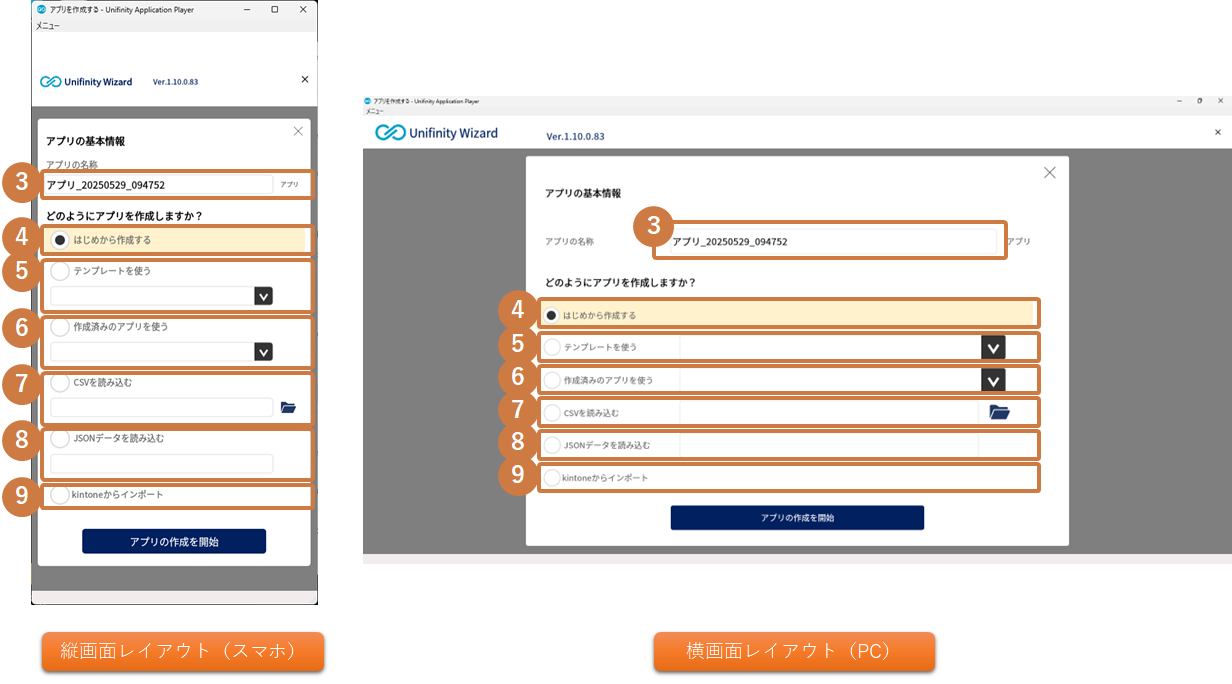Expand the template dropdown in smartphone layout
This screenshot has height=684, width=1232.
click(263, 296)
